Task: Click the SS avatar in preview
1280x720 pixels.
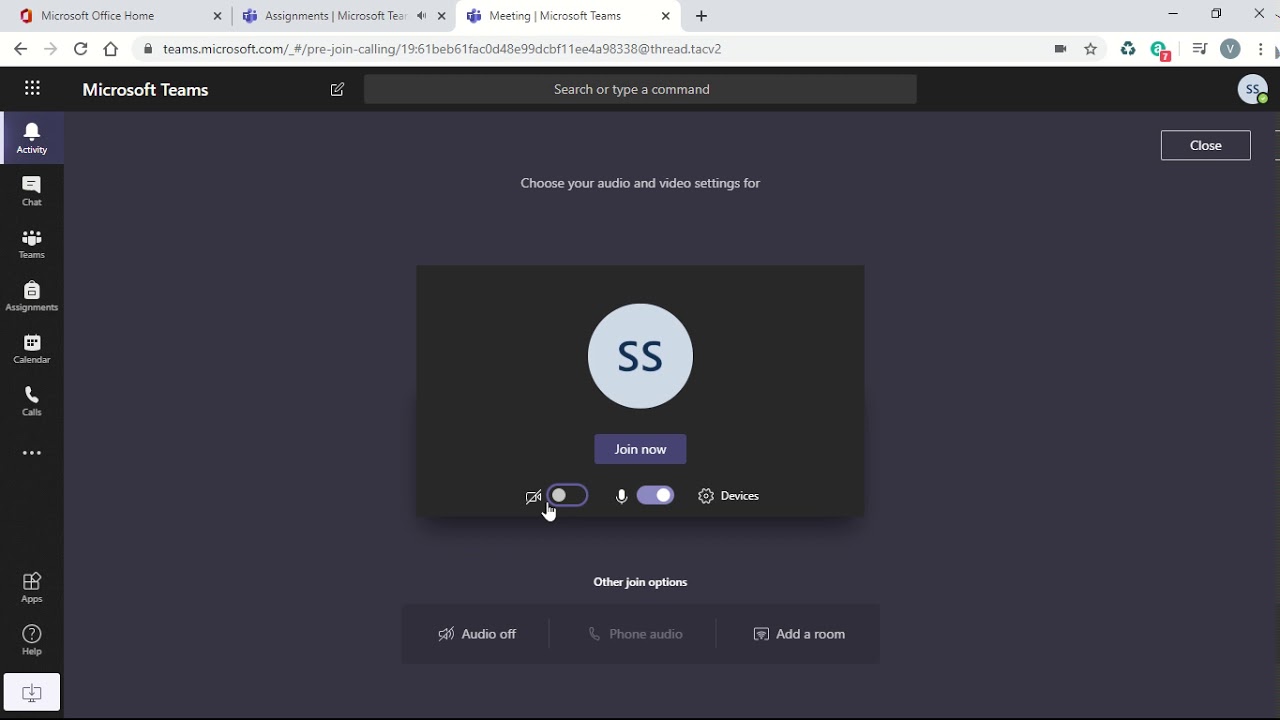Action: (x=640, y=356)
